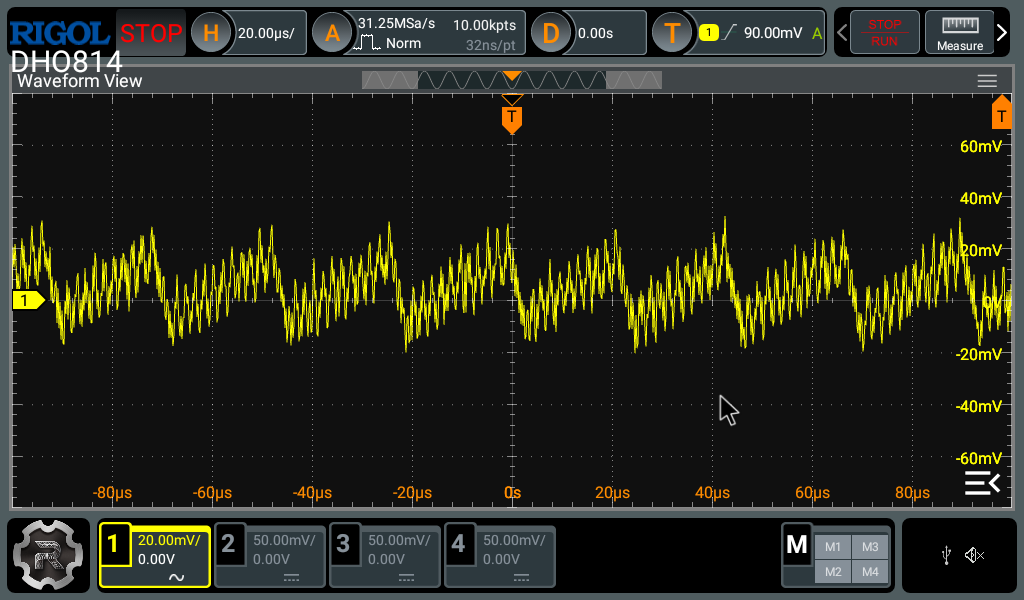The image size is (1024, 600).
Task: Expand the side results panel arrow
Action: coord(981,484)
